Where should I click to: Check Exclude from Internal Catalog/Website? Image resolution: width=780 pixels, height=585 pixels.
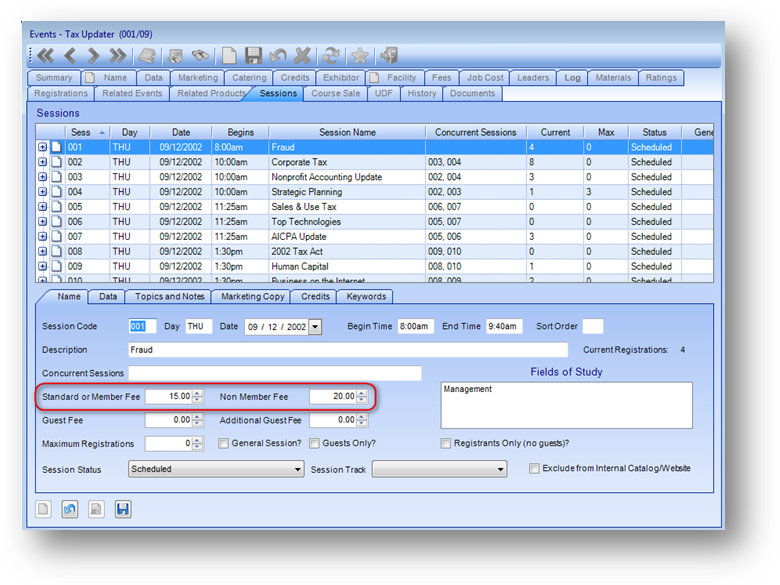point(534,469)
